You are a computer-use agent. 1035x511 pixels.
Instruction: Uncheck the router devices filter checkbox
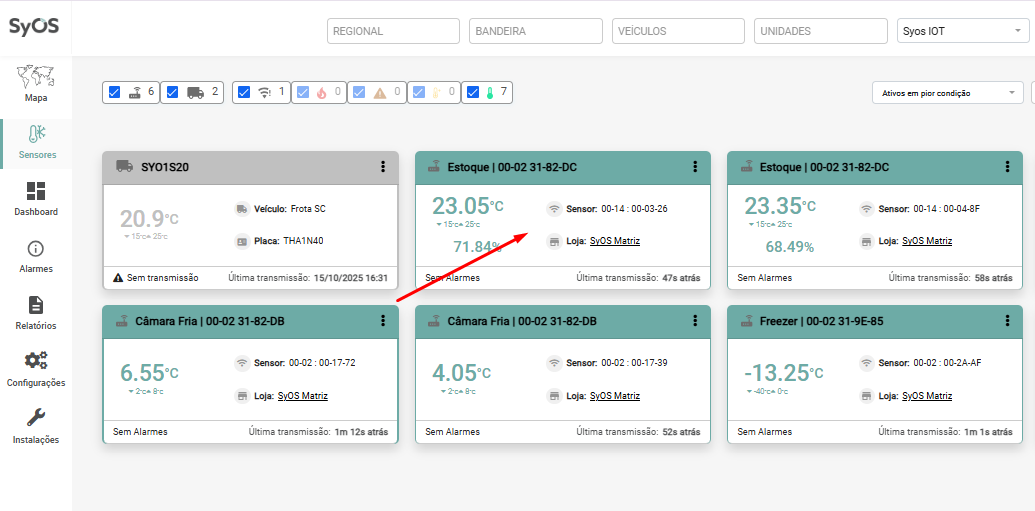pos(114,92)
